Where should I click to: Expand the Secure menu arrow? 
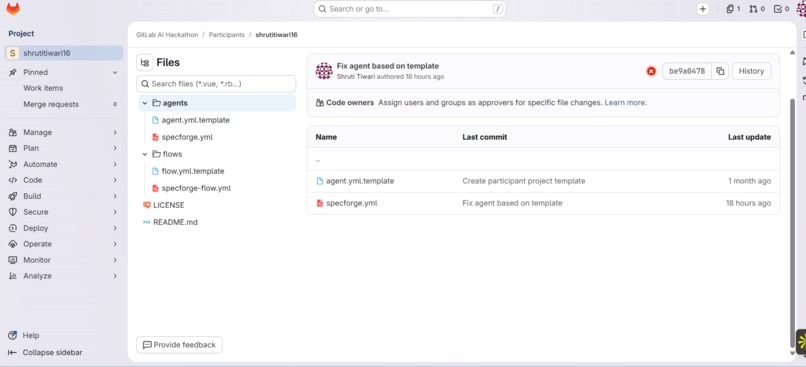115,212
